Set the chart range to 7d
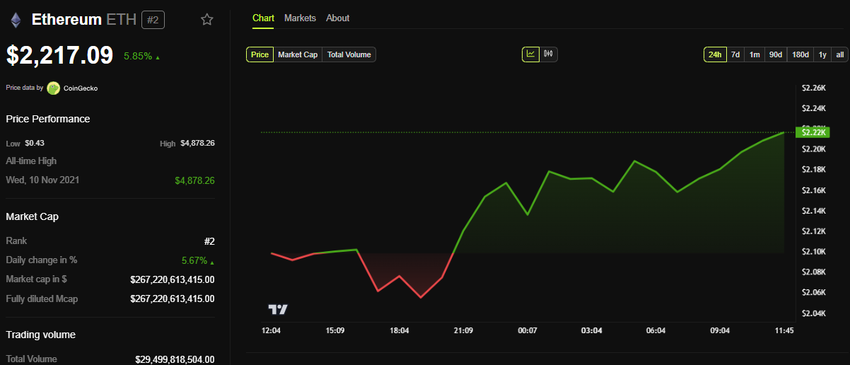Screen dimensions: 850x365 735,55
